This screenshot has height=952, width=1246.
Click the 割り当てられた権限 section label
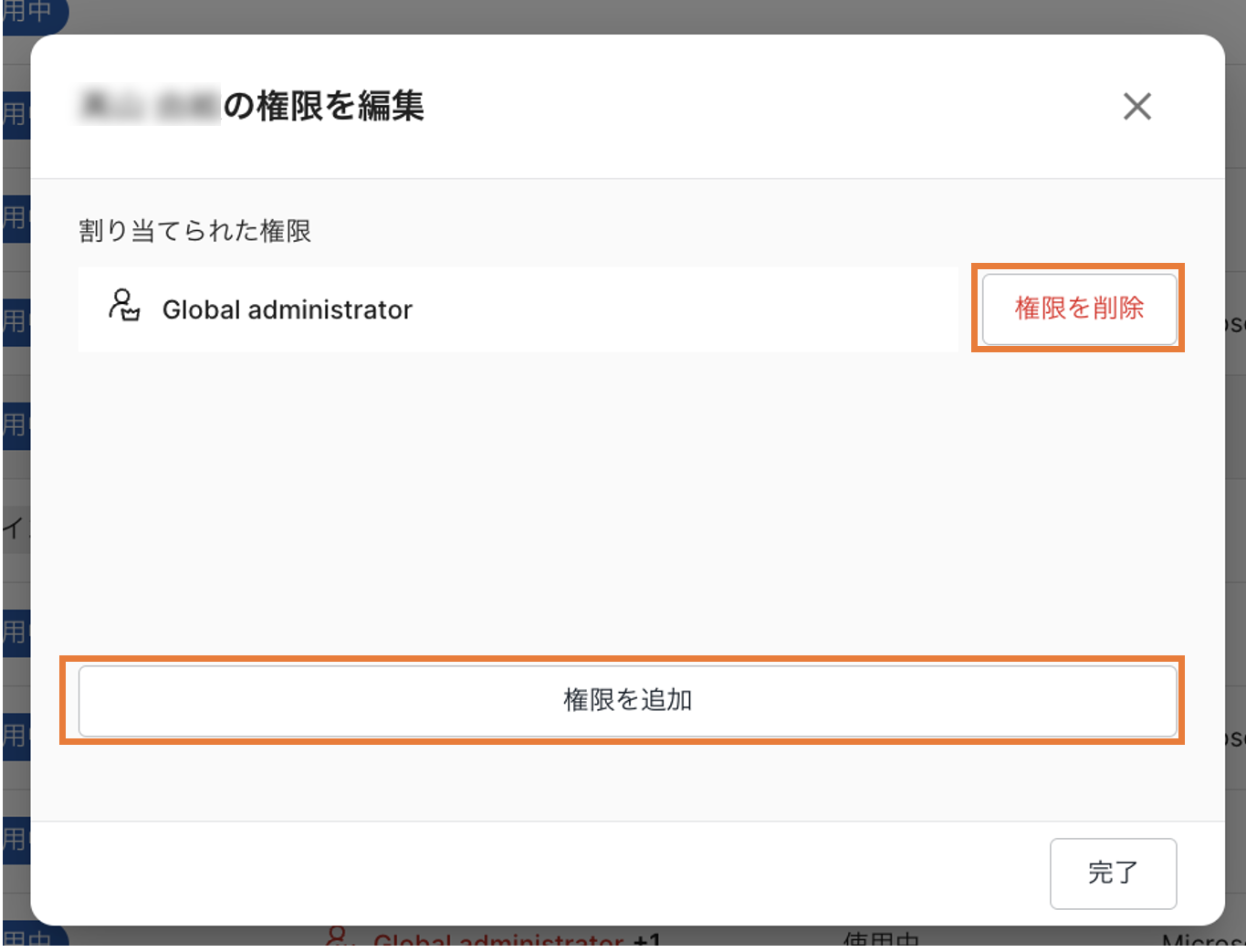tap(194, 231)
